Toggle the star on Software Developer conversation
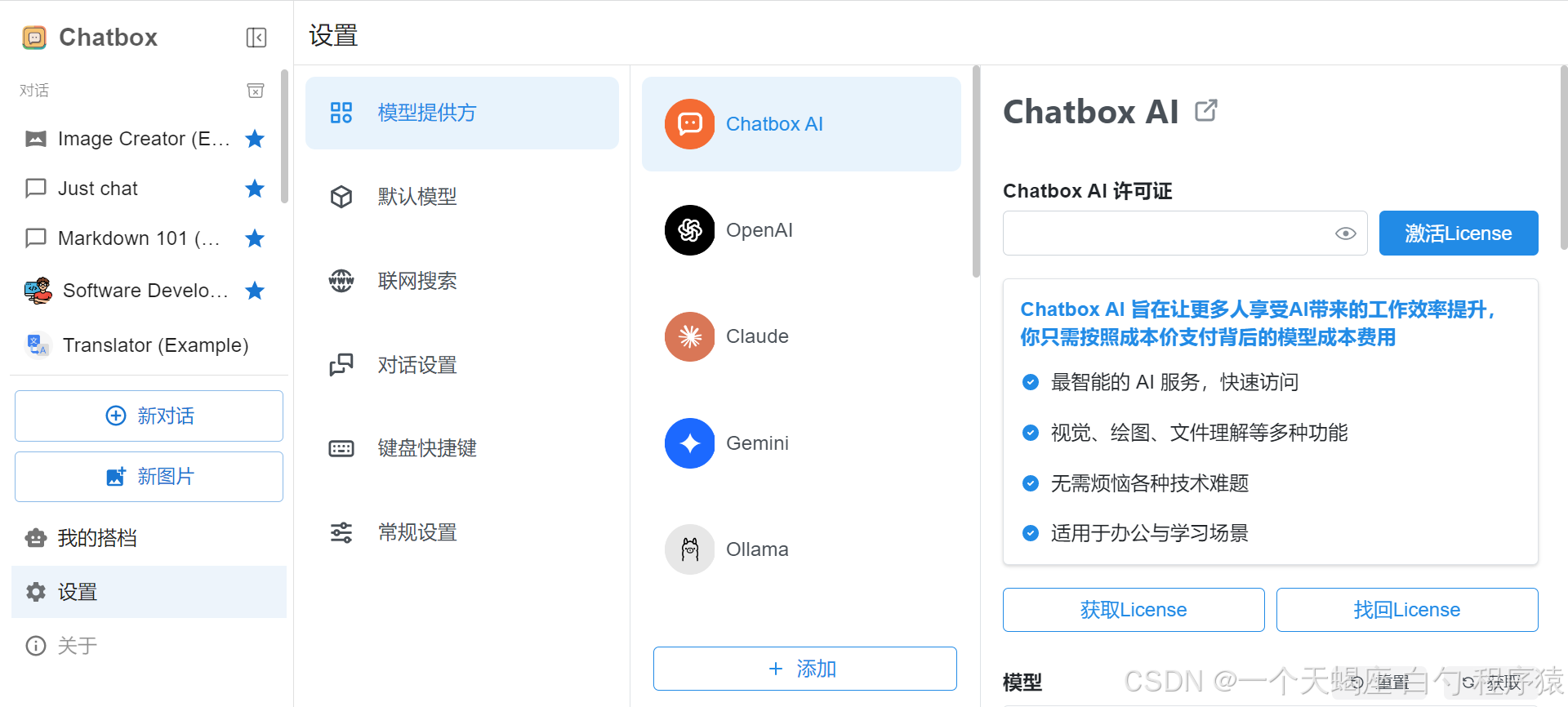Viewport: 1568px width, 707px height. point(255,291)
